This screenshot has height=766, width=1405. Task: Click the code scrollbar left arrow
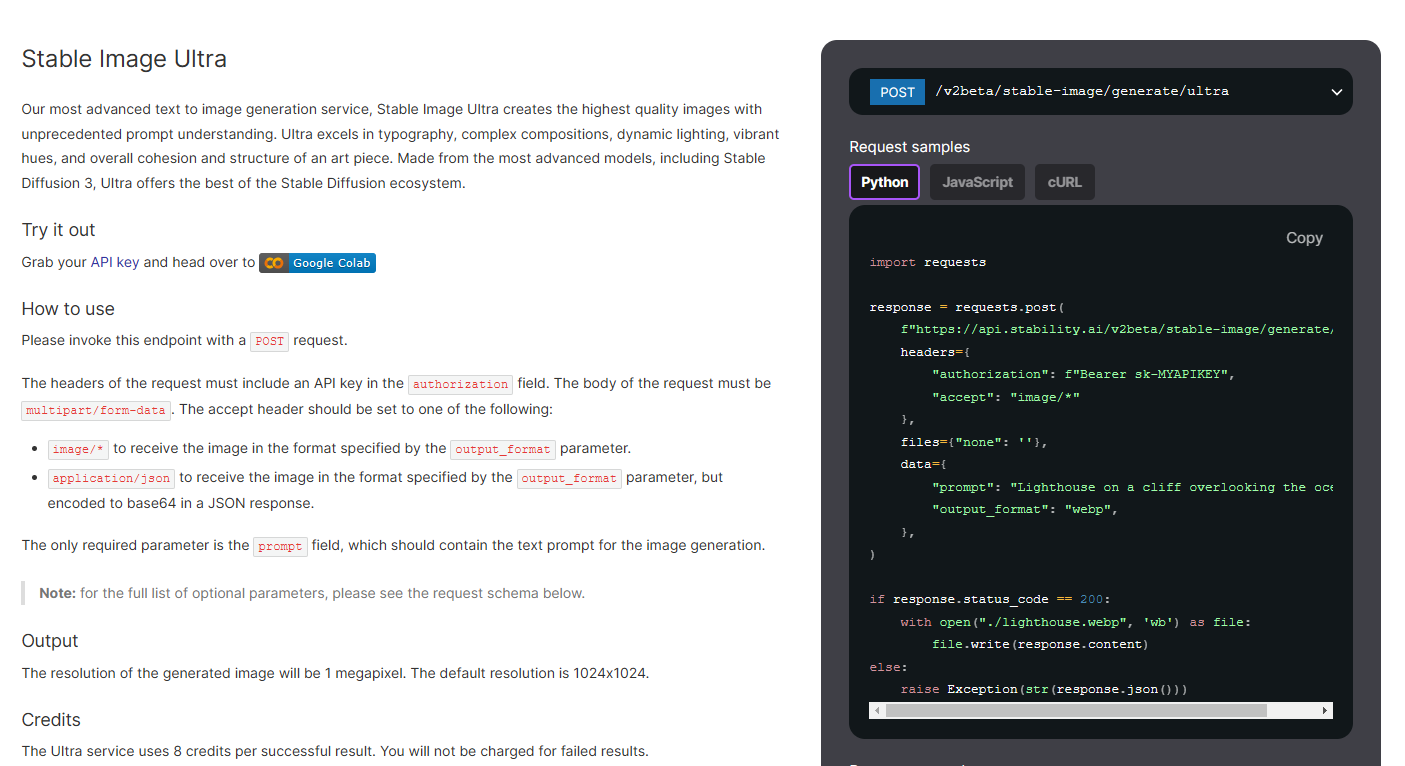pos(877,710)
